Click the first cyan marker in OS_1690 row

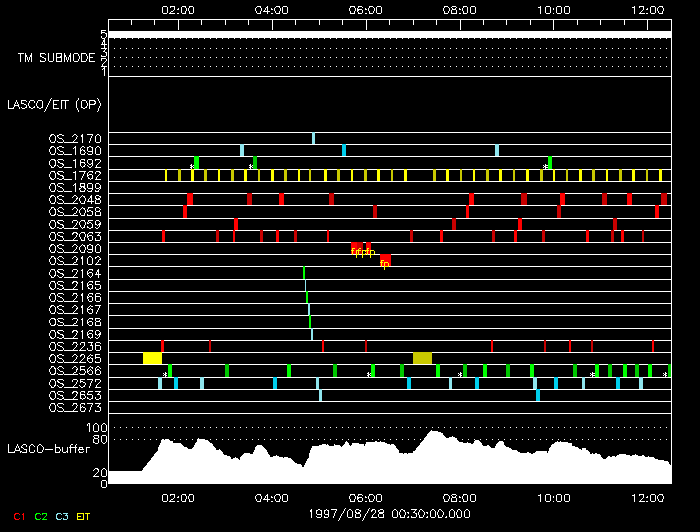tap(242, 150)
